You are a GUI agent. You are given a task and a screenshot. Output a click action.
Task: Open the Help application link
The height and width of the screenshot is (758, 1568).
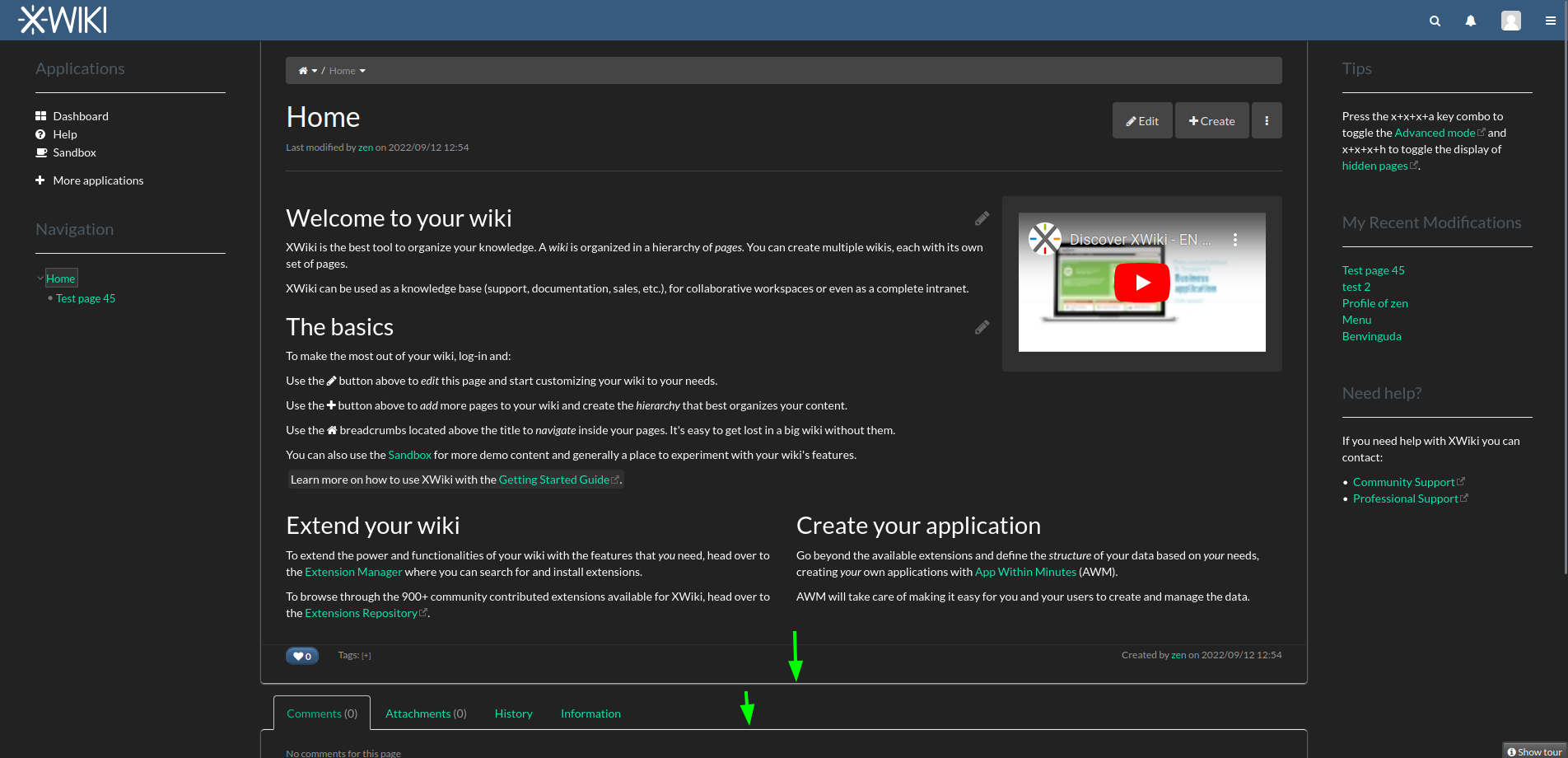[65, 134]
